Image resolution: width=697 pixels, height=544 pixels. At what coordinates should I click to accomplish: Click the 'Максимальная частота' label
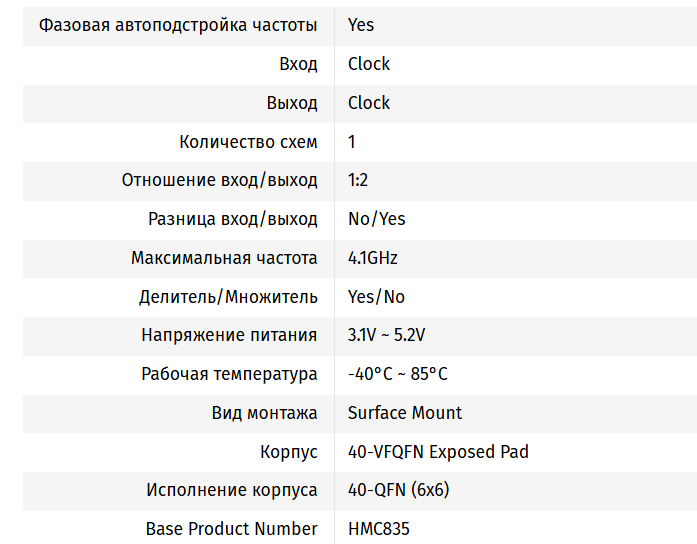[x=224, y=258]
